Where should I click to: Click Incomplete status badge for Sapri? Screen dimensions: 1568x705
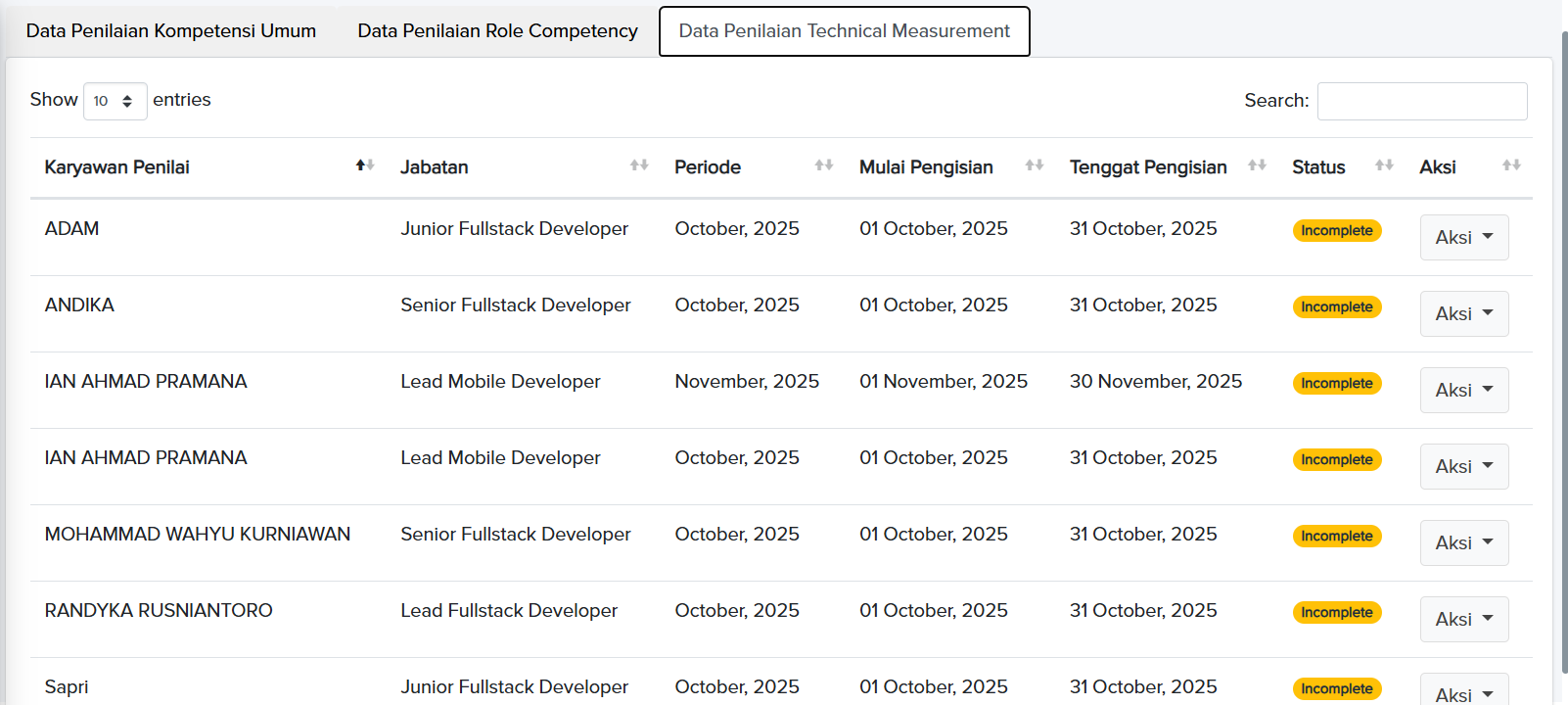pyautogui.click(x=1336, y=688)
